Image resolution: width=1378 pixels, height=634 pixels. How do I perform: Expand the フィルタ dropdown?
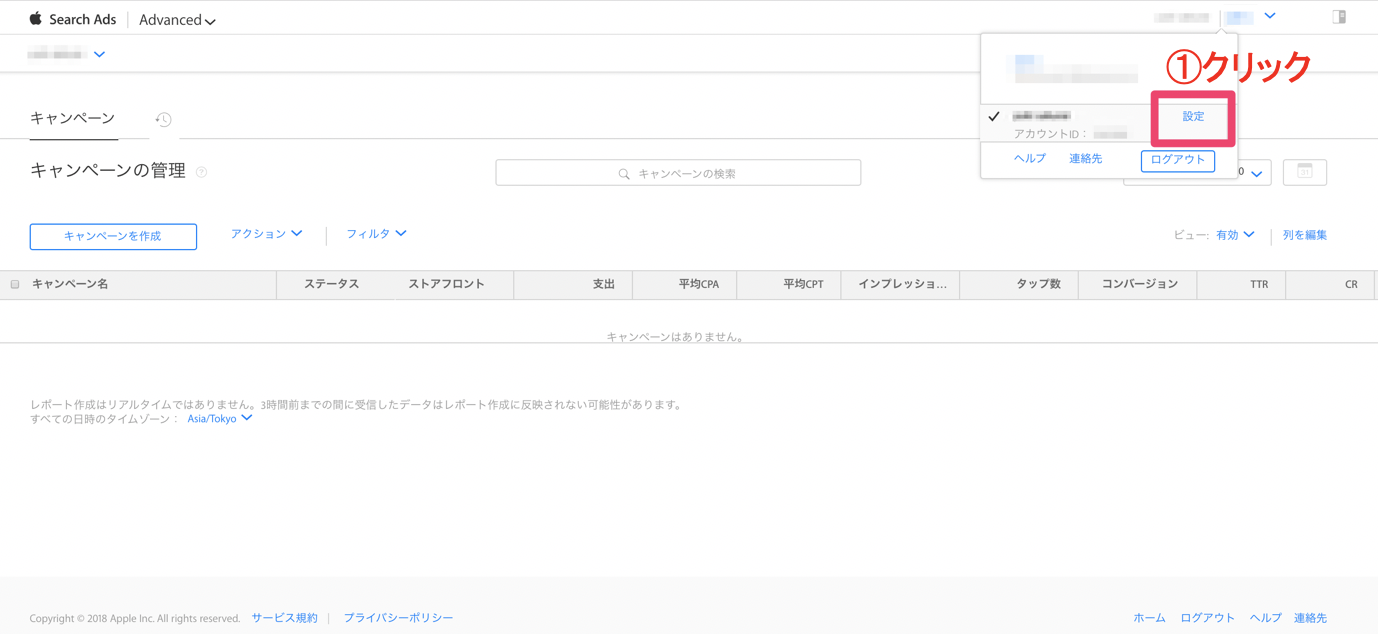pyautogui.click(x=376, y=234)
